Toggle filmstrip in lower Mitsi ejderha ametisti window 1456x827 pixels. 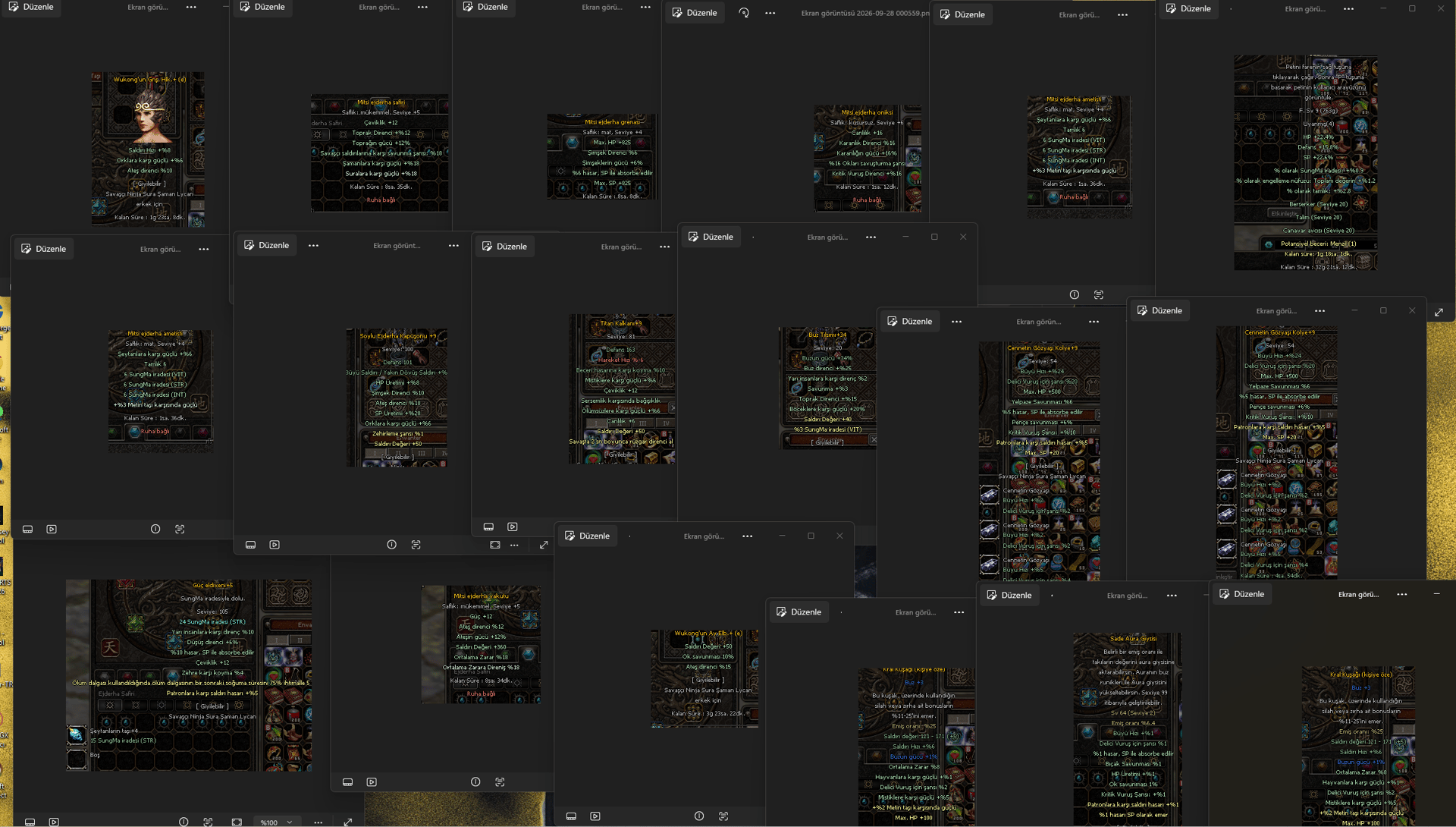pyautogui.click(x=27, y=528)
